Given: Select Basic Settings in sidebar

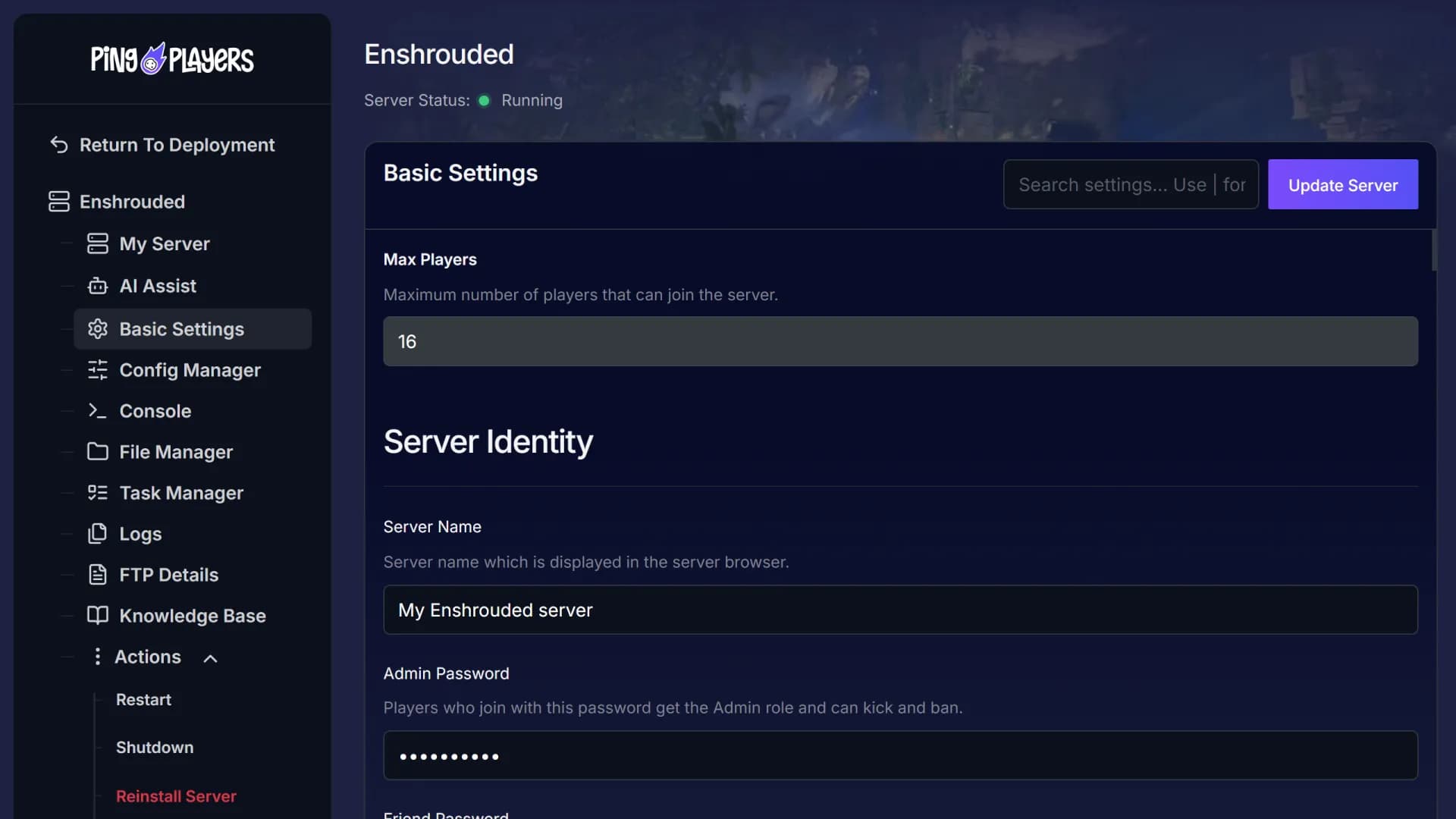Looking at the screenshot, I should tap(193, 329).
